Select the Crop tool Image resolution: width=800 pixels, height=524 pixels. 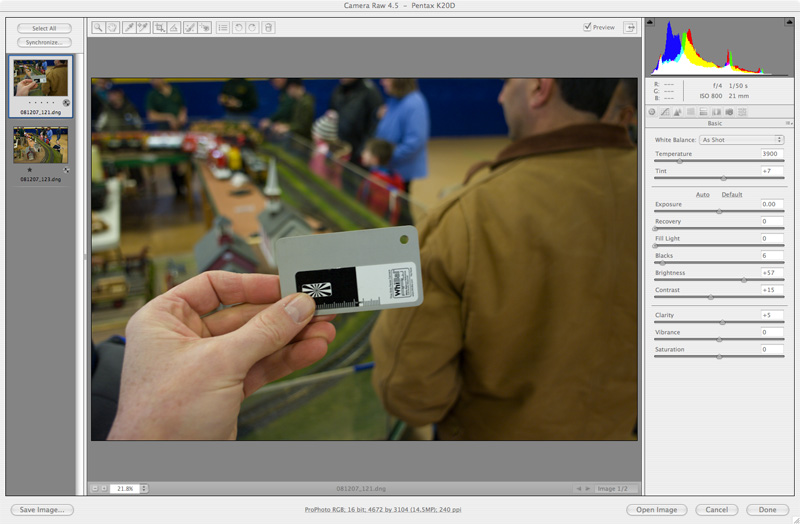click(x=160, y=28)
